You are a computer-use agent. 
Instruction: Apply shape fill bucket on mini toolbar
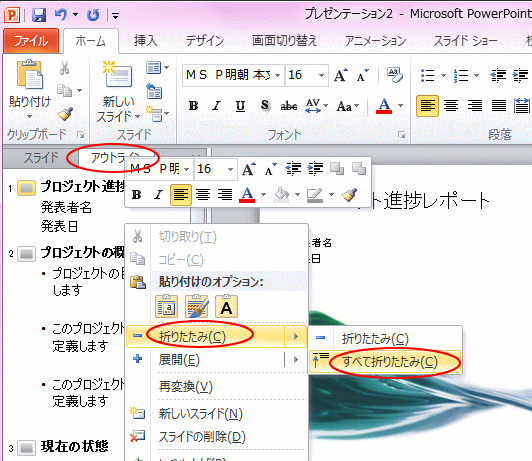point(282,195)
